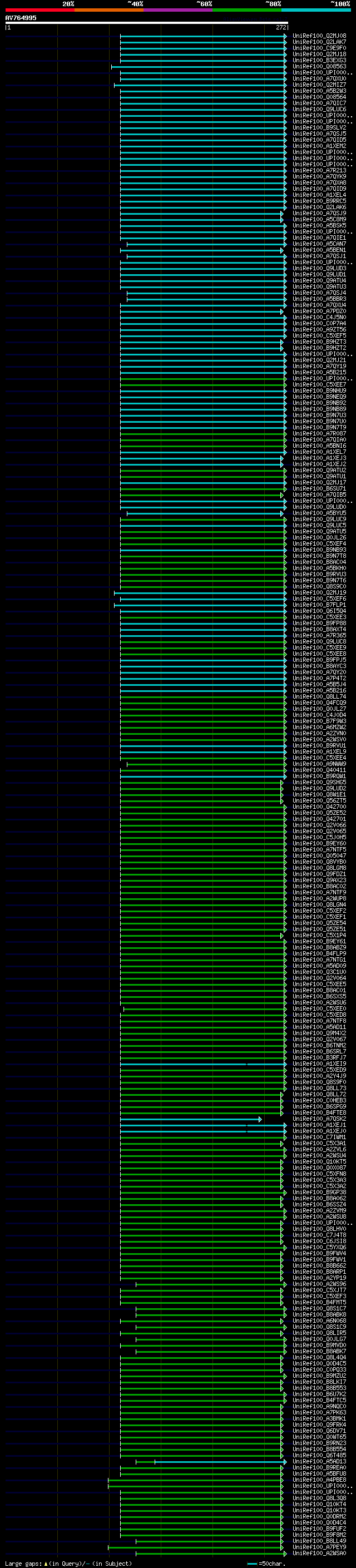Image resolution: width=356 pixels, height=1568 pixels.
Task: Select hit label UniRef100_Q6I5Q4
Action: 319,611
